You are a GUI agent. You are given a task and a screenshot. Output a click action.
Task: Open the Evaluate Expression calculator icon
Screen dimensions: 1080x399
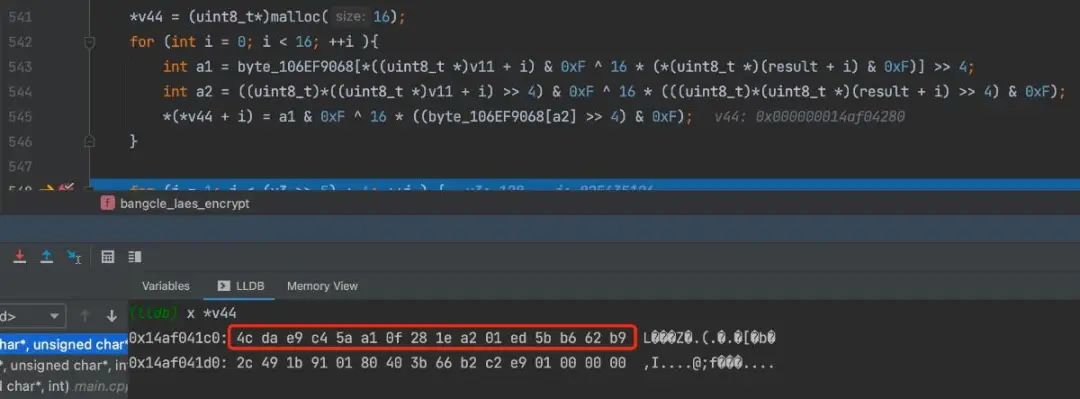point(107,256)
